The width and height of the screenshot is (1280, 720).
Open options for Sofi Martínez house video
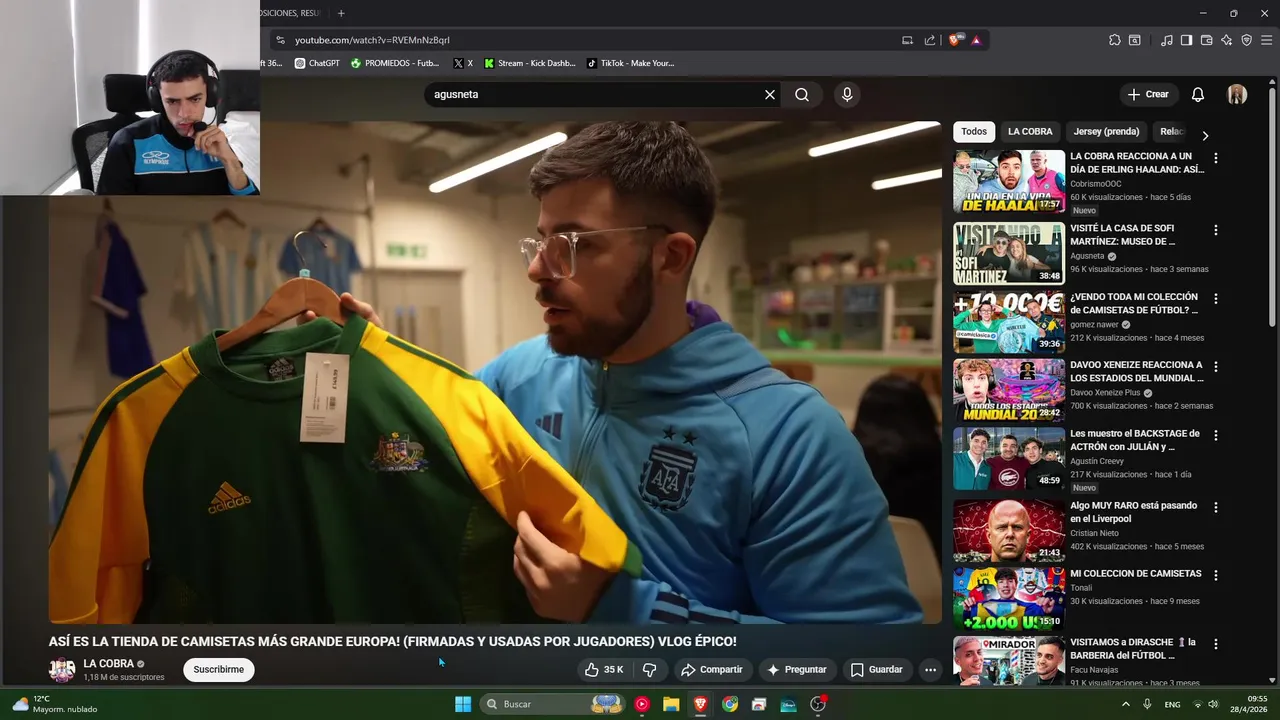coord(1216,230)
